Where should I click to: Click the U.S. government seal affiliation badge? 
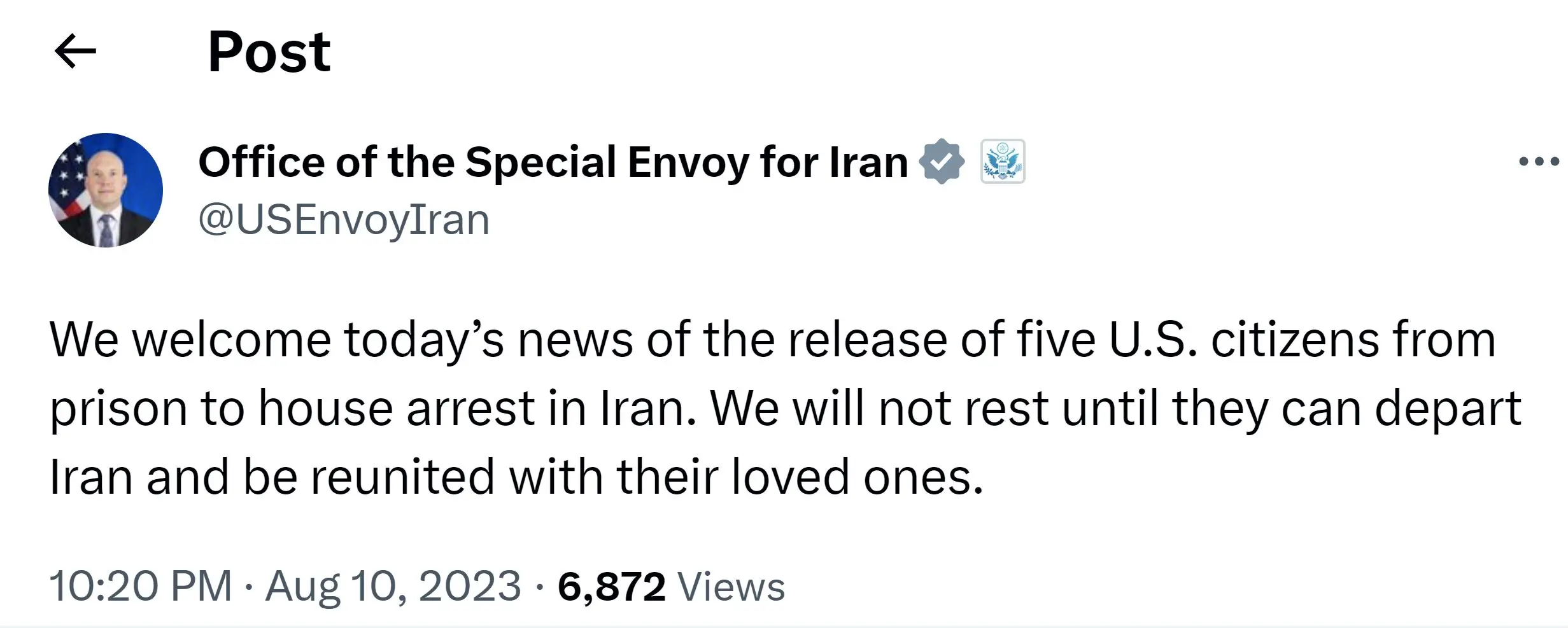[x=1002, y=162]
